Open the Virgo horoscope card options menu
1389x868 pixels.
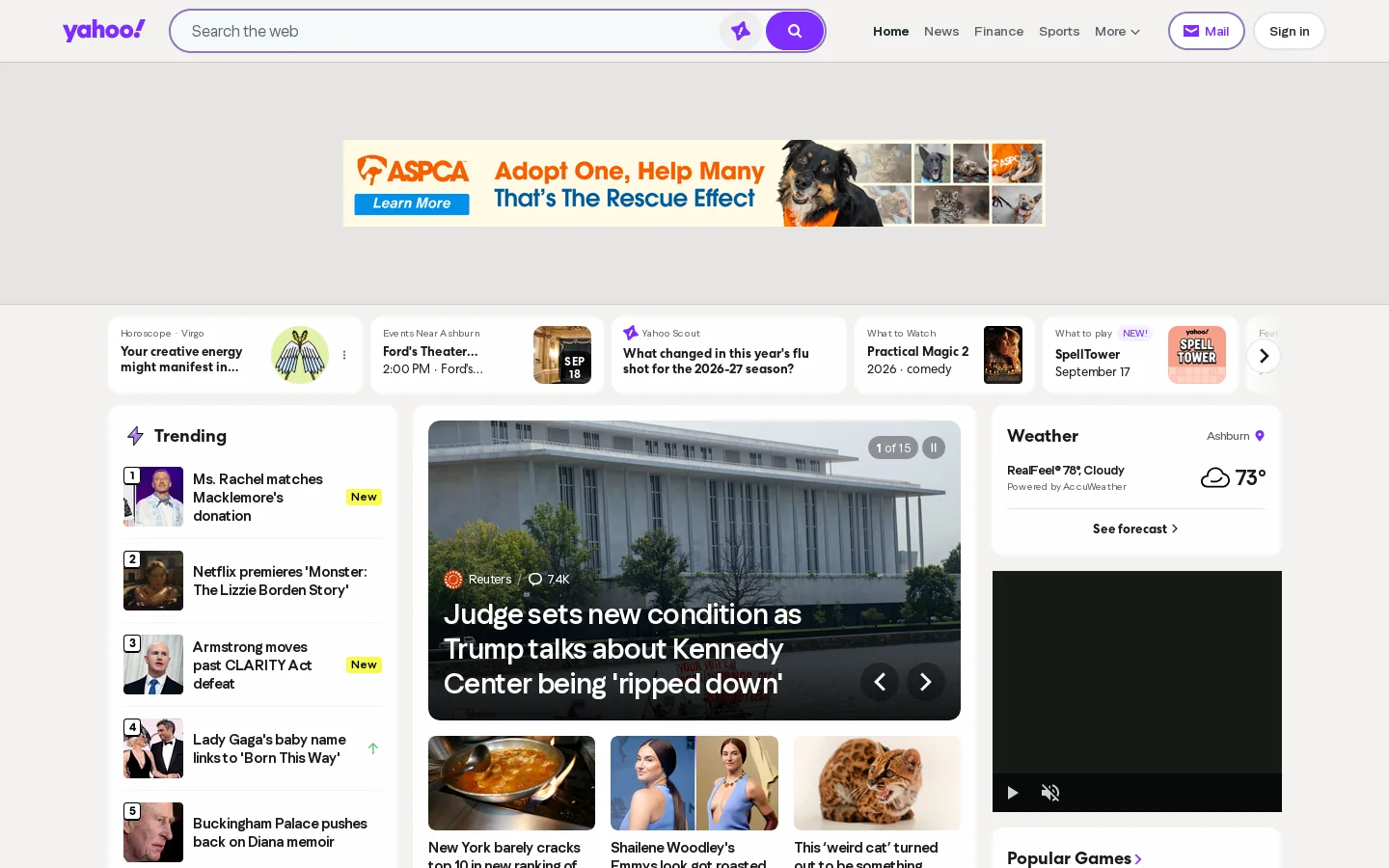click(x=344, y=355)
